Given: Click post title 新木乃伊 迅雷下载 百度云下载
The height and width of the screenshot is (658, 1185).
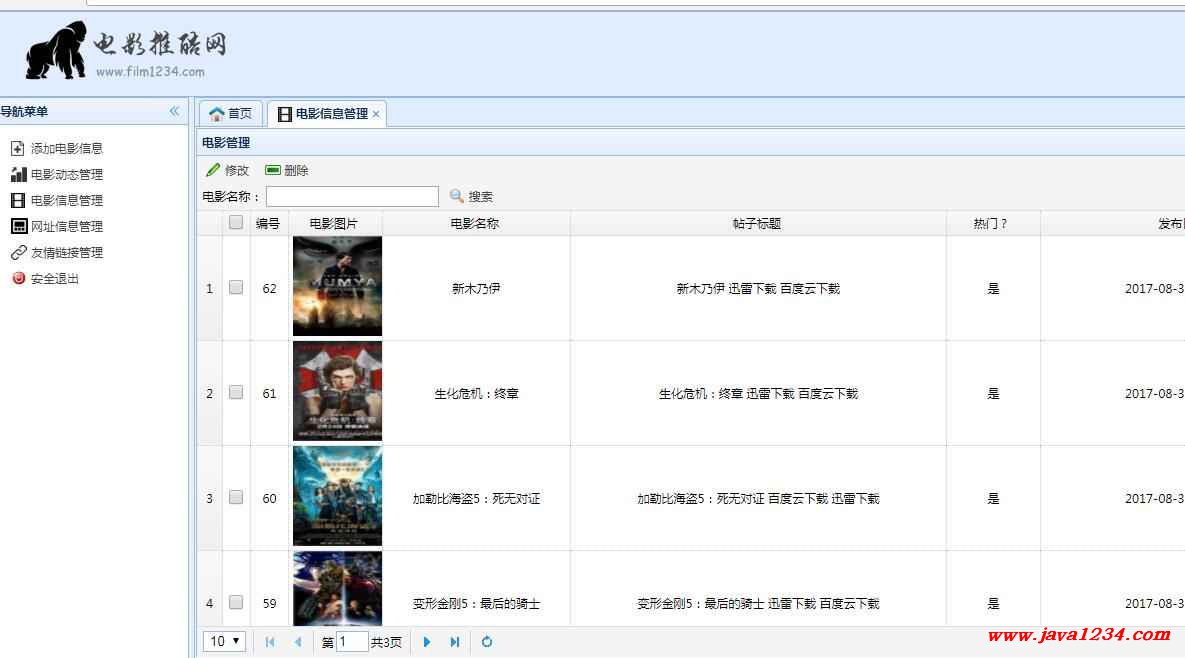Looking at the screenshot, I should (x=758, y=289).
